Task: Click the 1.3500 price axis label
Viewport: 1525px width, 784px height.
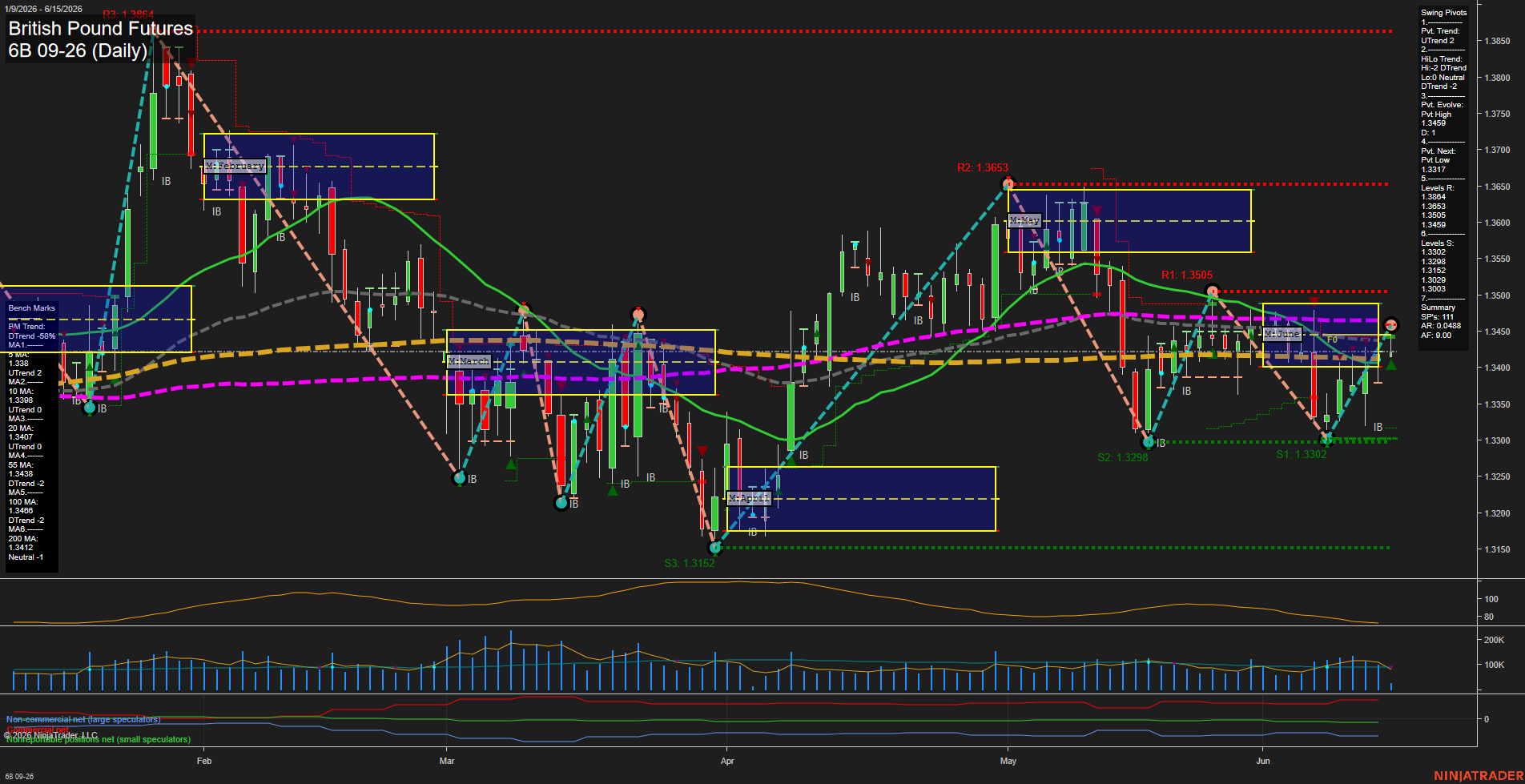Action: click(1498, 296)
